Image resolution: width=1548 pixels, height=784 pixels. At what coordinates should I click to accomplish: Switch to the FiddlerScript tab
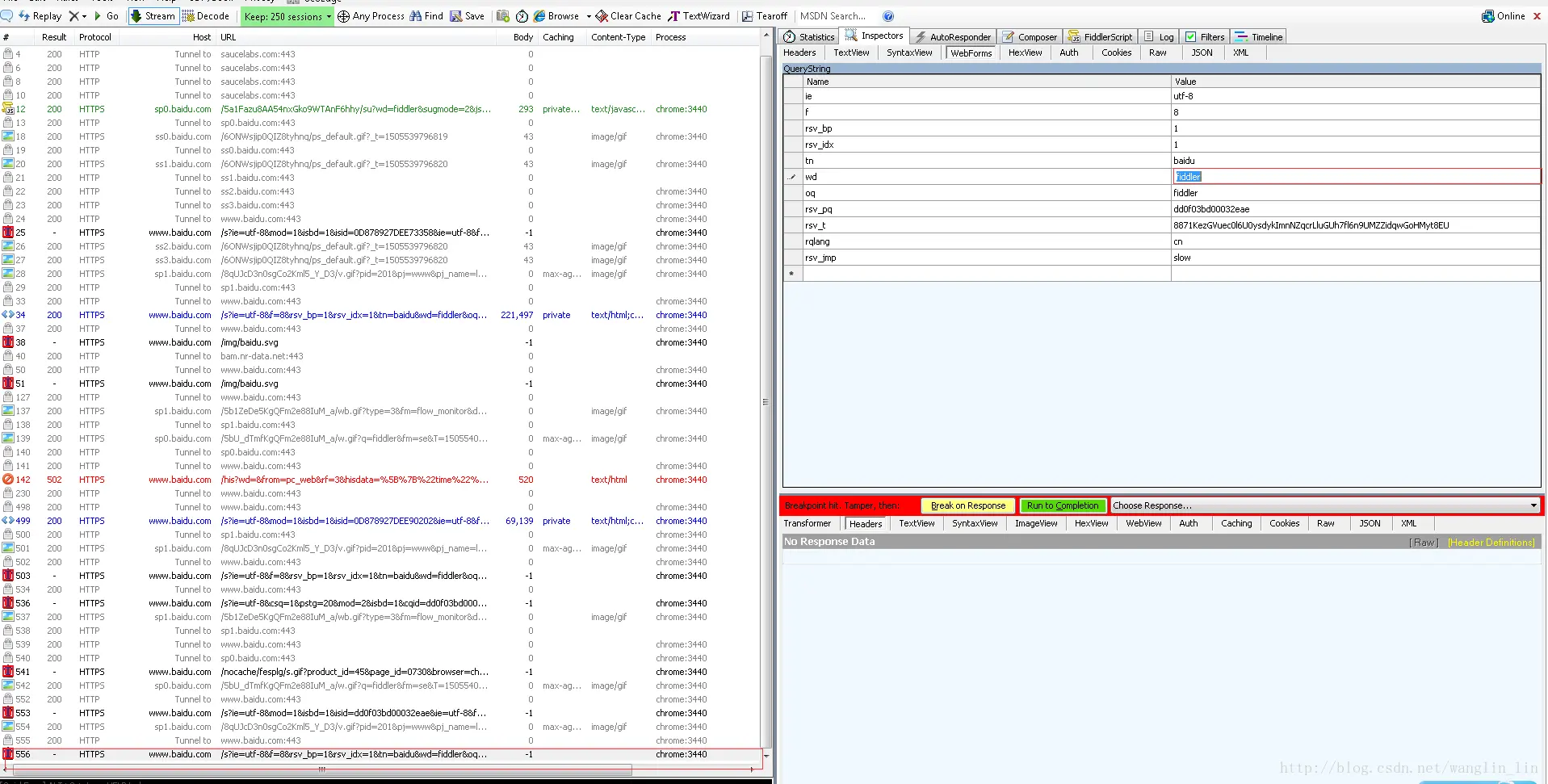point(1101,37)
